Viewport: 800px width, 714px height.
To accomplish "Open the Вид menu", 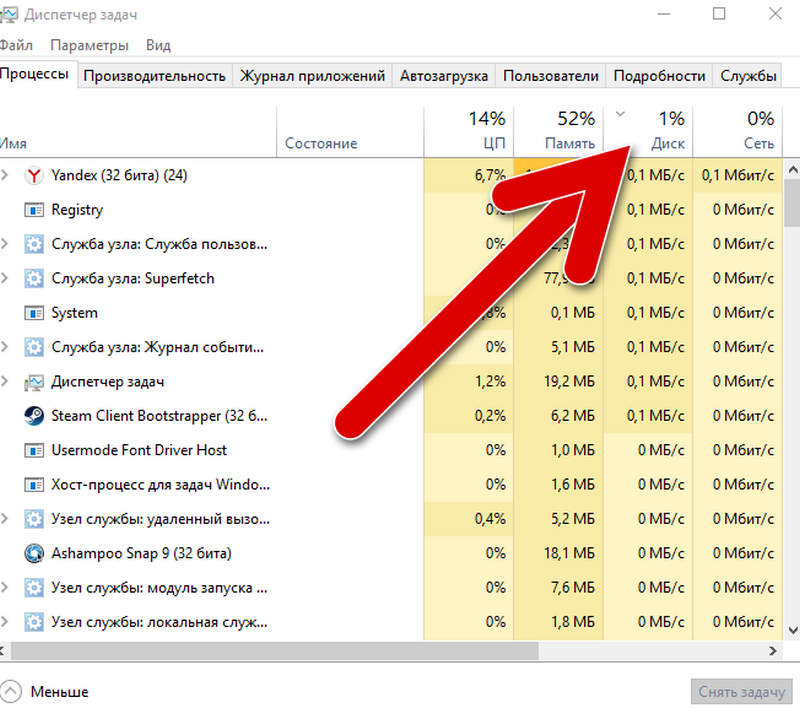I will coord(158,45).
